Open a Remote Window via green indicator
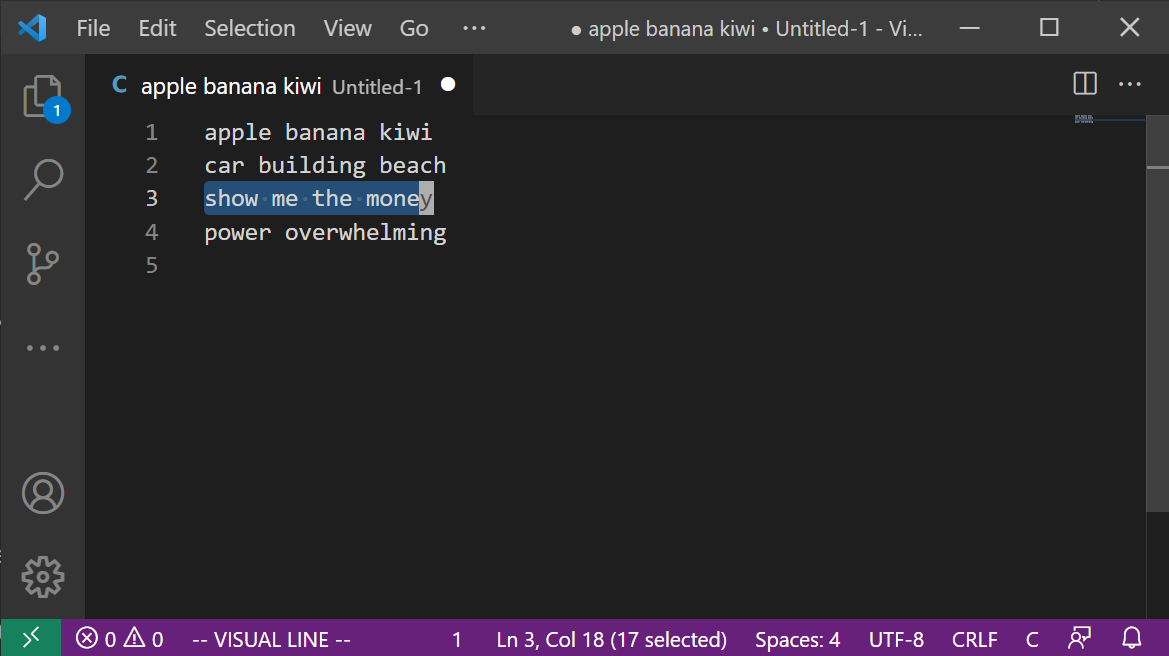This screenshot has height=656, width=1169. 31,638
